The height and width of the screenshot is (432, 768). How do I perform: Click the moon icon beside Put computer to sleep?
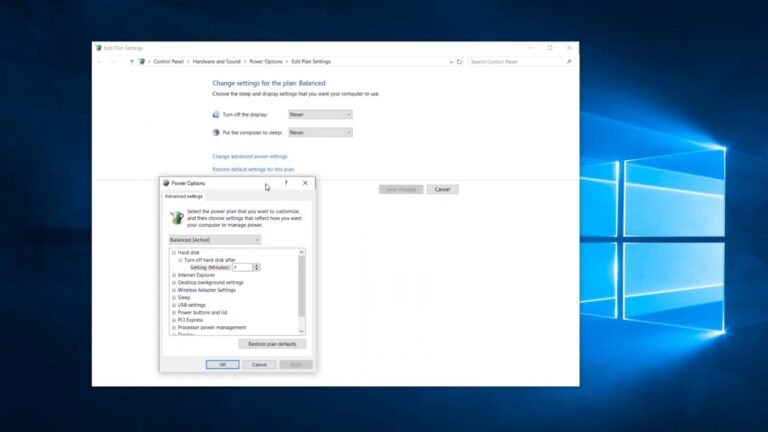216,132
